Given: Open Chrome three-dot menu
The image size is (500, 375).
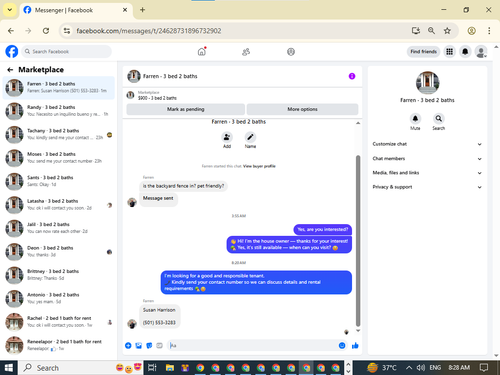Looking at the screenshot, I should (x=489, y=31).
